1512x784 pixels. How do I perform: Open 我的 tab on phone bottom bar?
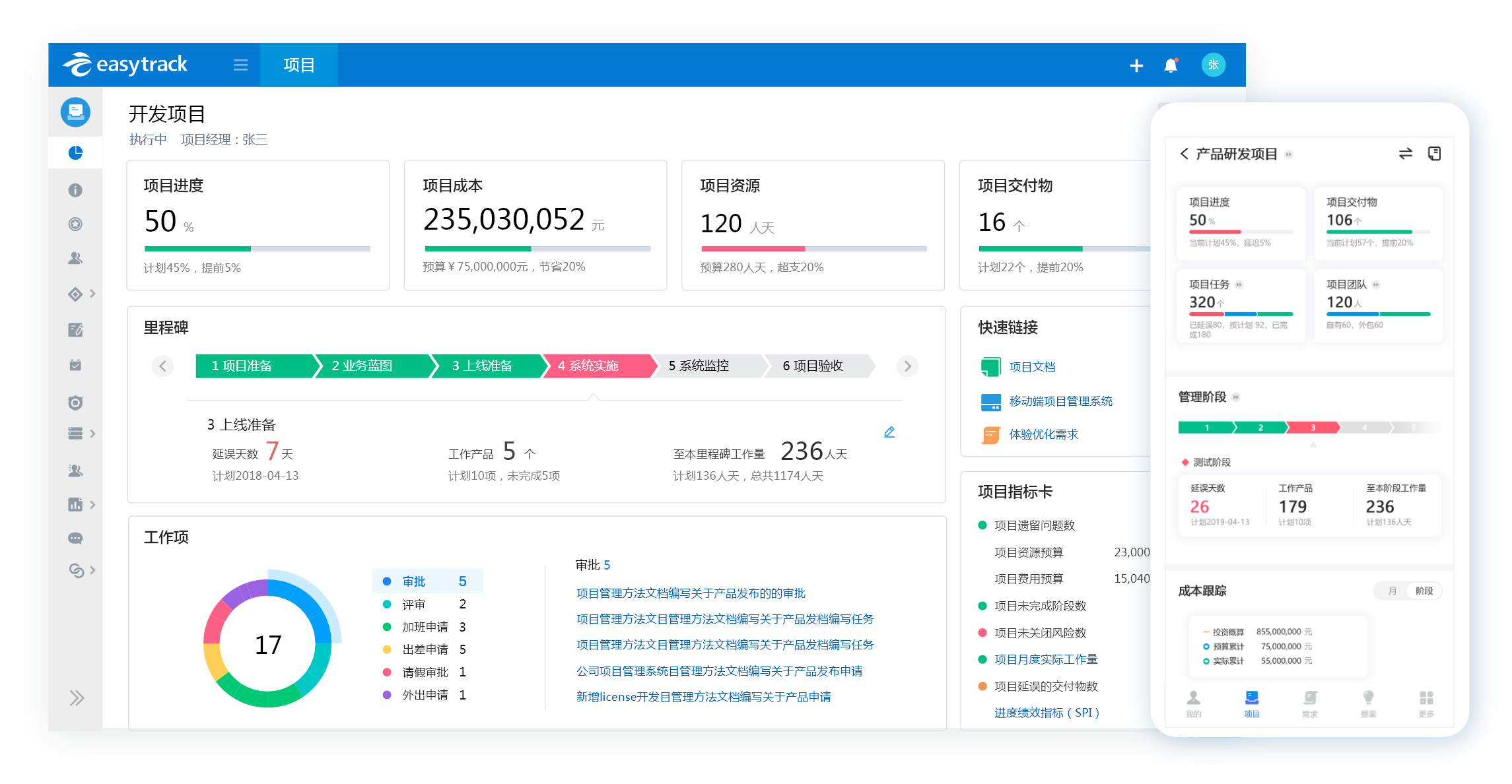(1193, 703)
